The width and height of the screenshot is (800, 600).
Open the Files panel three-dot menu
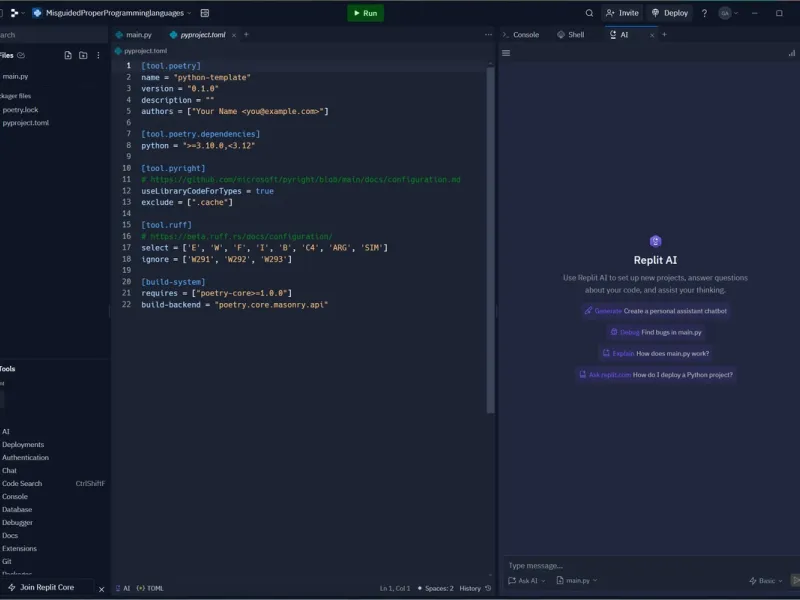tap(98, 55)
